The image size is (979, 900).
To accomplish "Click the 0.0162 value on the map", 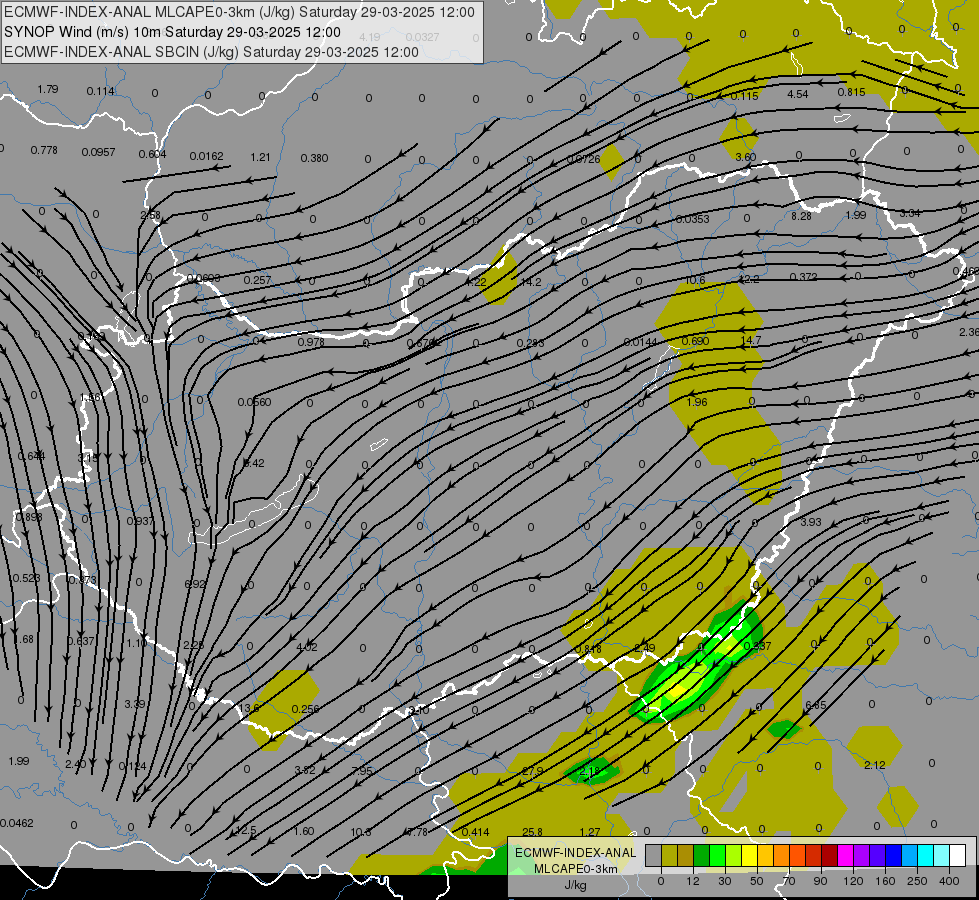I will [x=206, y=156].
